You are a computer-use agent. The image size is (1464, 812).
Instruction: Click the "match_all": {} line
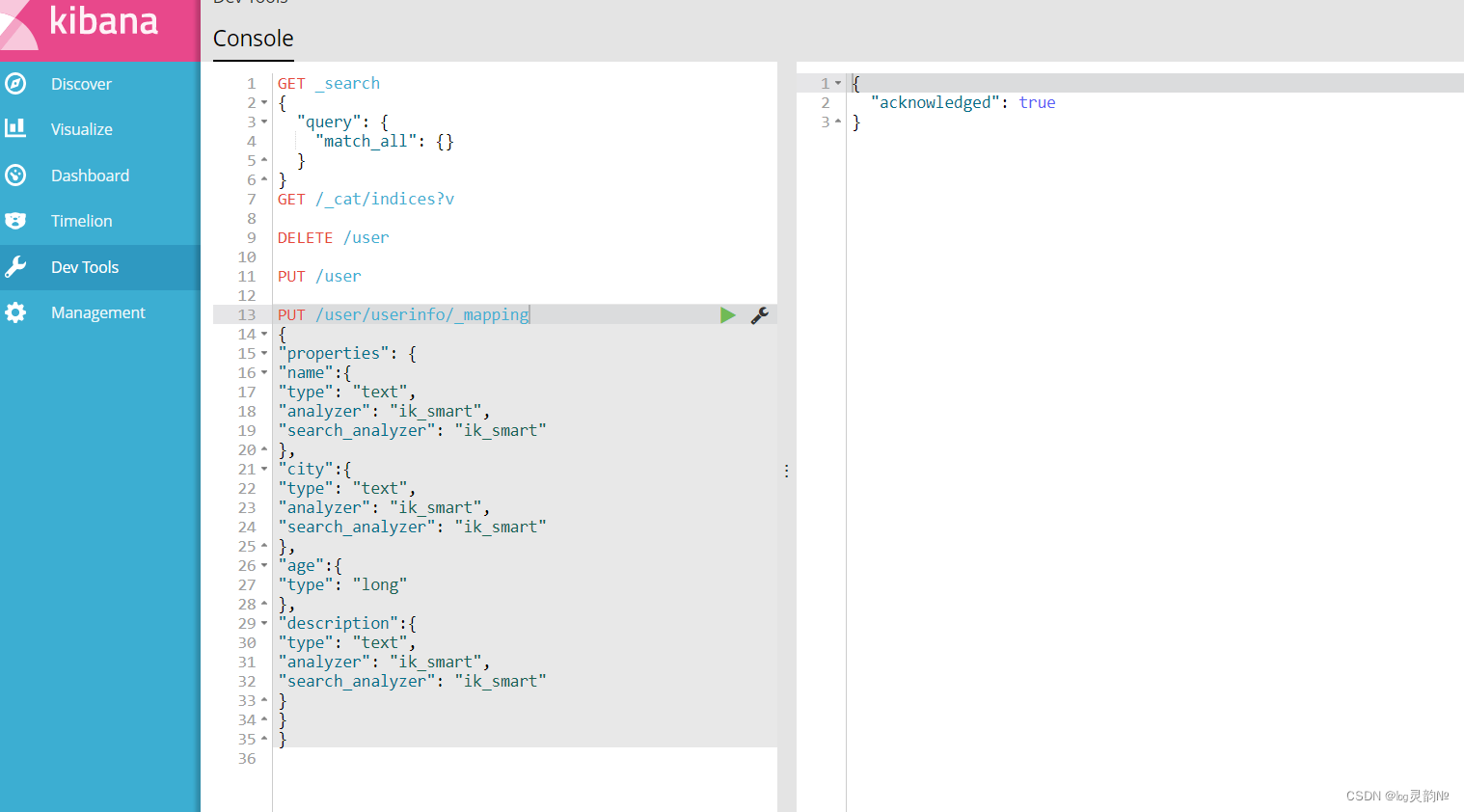(384, 142)
